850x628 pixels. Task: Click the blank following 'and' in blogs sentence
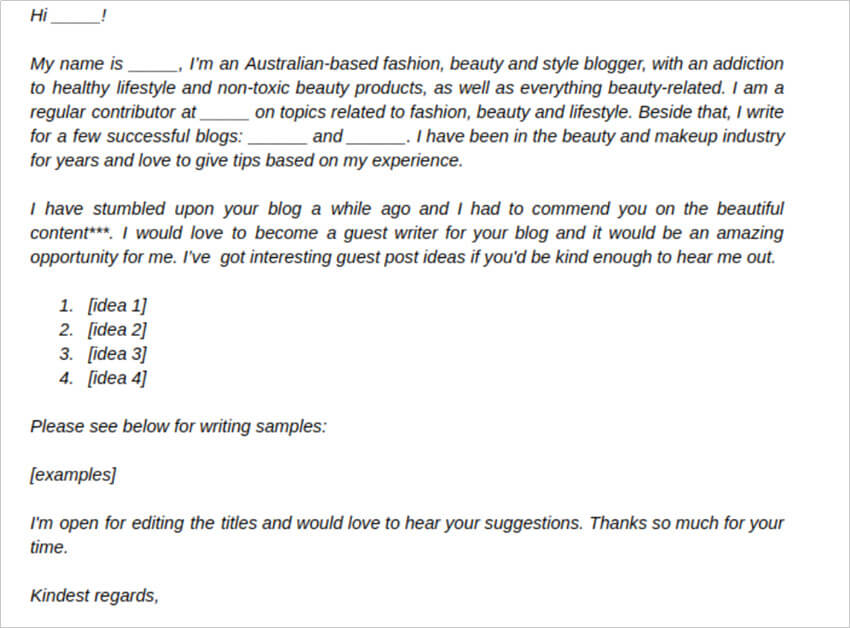point(376,138)
